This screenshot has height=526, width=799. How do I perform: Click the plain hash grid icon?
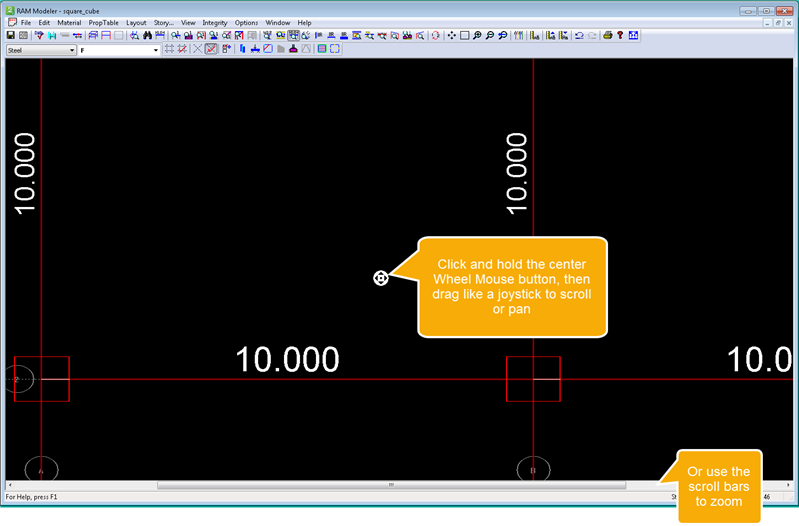click(x=169, y=49)
